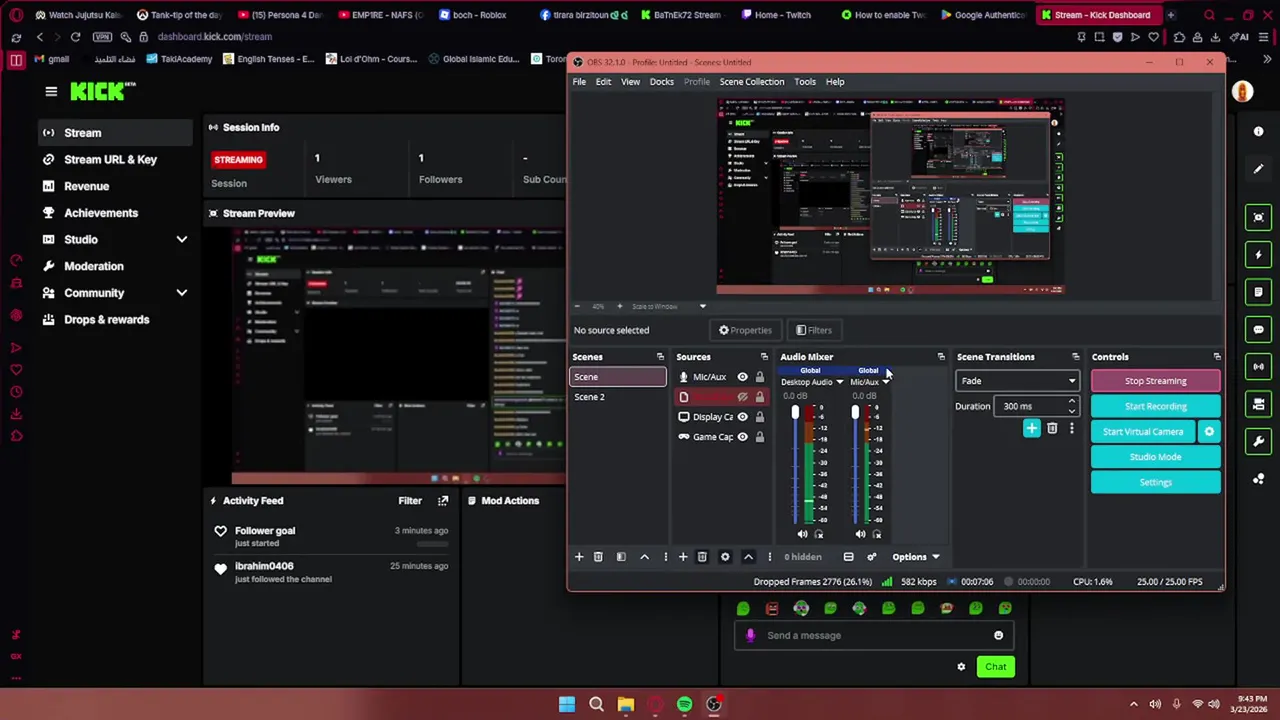1280x720 pixels.
Task: Enable Studio Mode button
Action: pyautogui.click(x=1155, y=457)
